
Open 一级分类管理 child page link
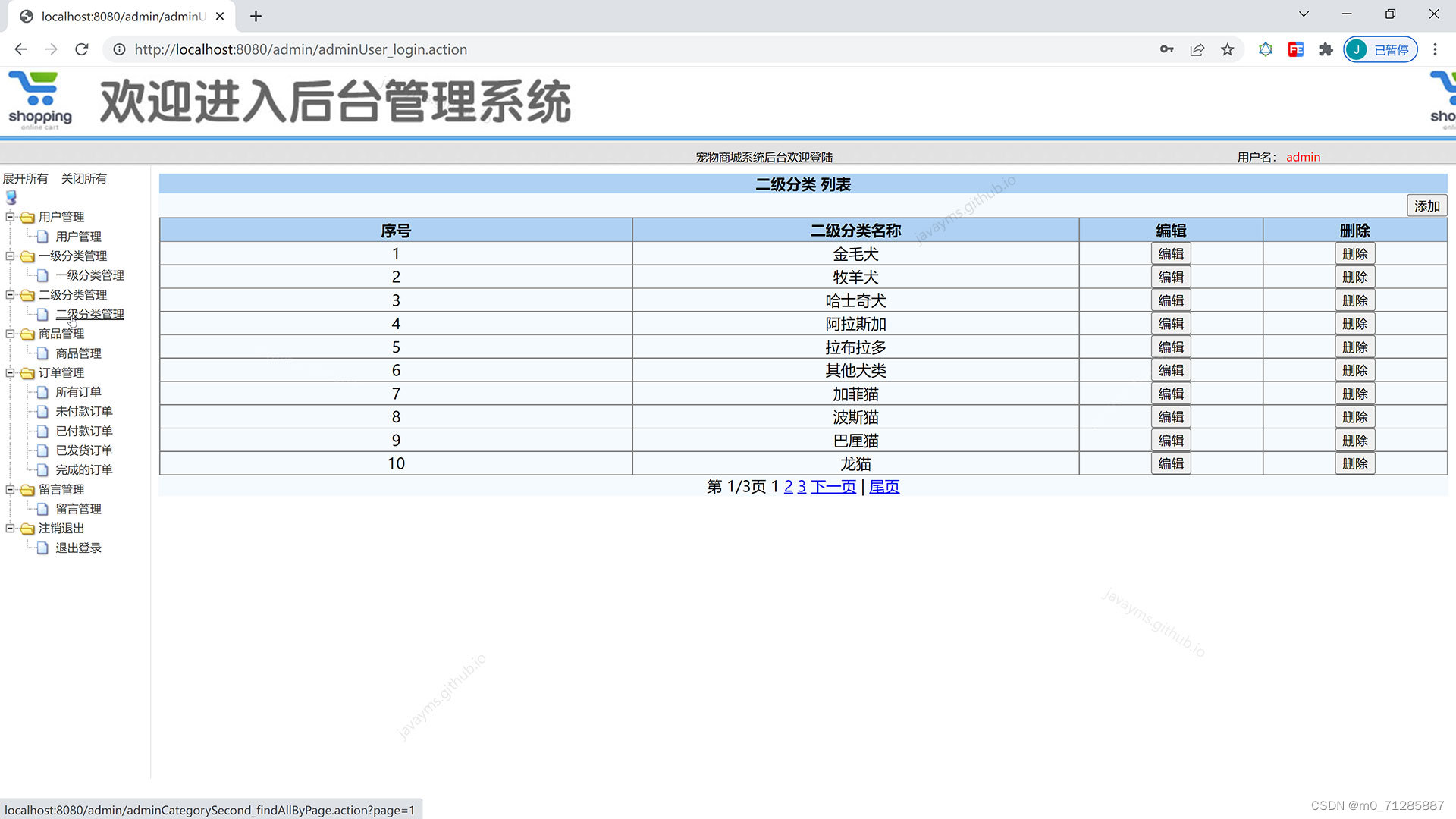89,275
